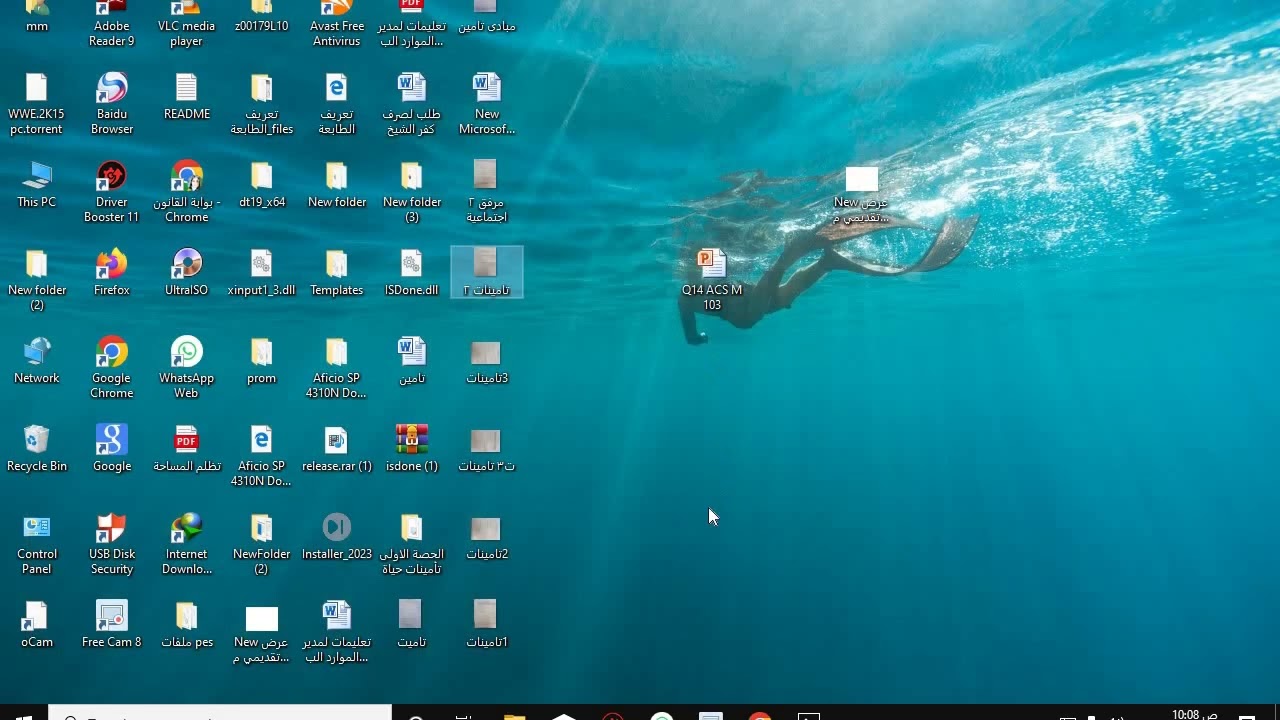Open the Adobe Reader 9 shortcut
1280x720 pixels.
pos(111,22)
